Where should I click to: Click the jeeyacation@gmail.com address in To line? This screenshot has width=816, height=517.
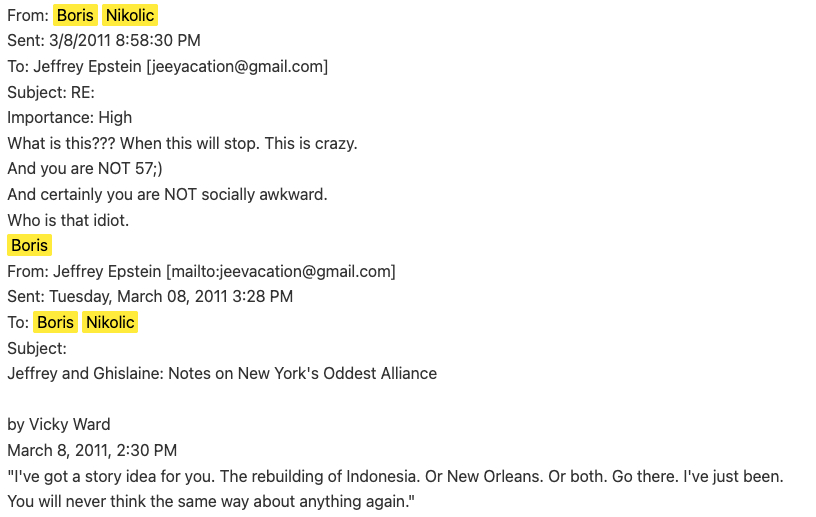point(237,66)
